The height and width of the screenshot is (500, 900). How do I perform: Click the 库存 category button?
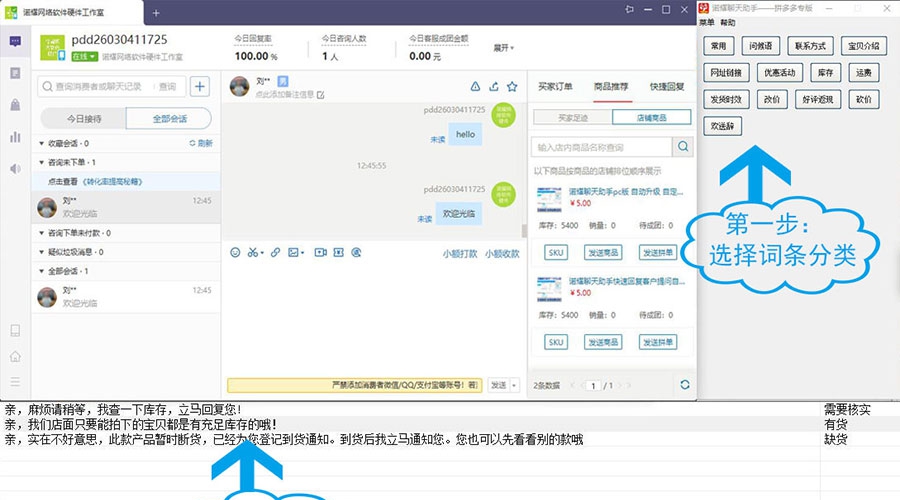click(x=825, y=72)
